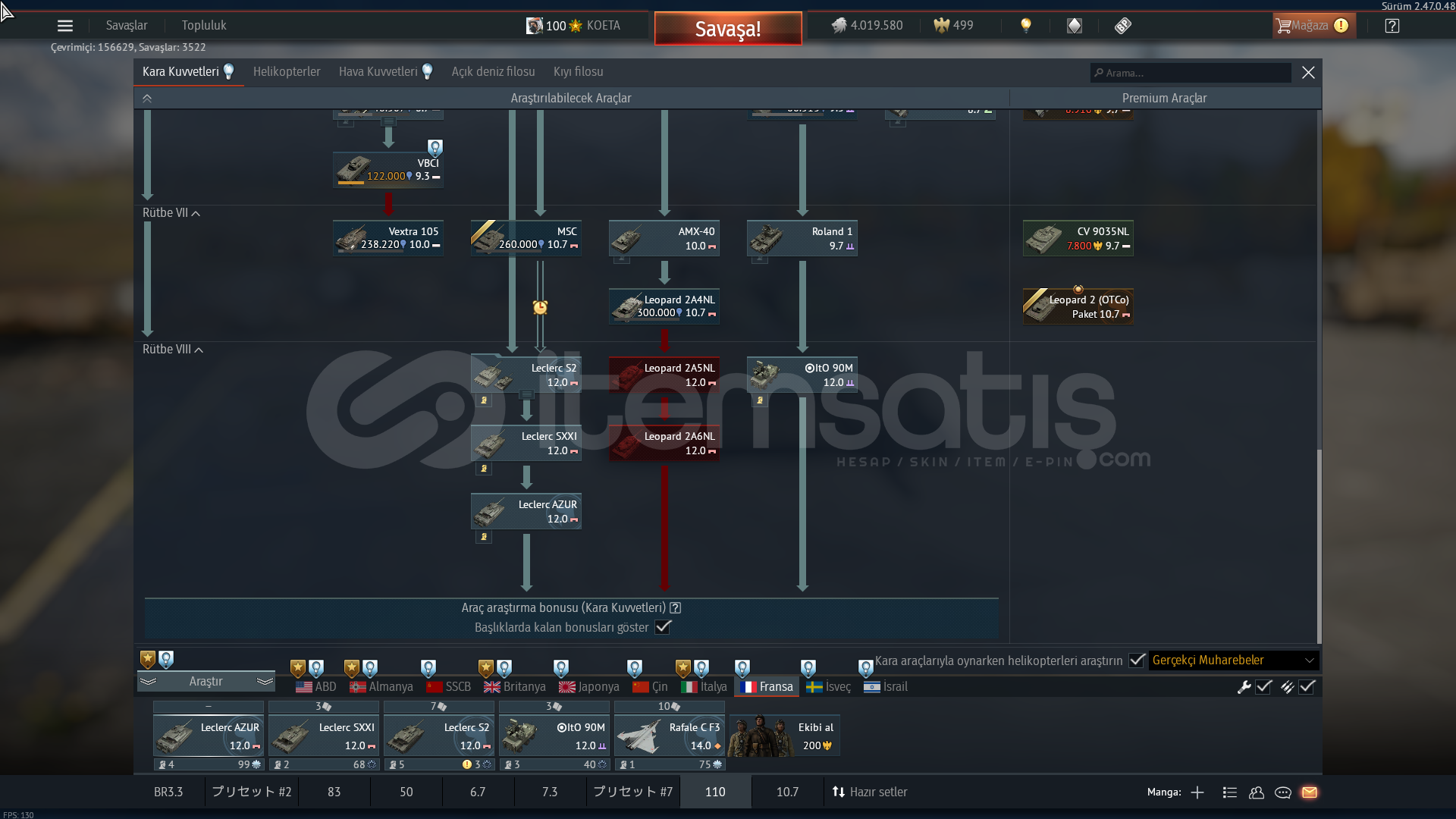Open the orange mail icon
Image resolution: width=1456 pixels, height=819 pixels.
click(1310, 792)
